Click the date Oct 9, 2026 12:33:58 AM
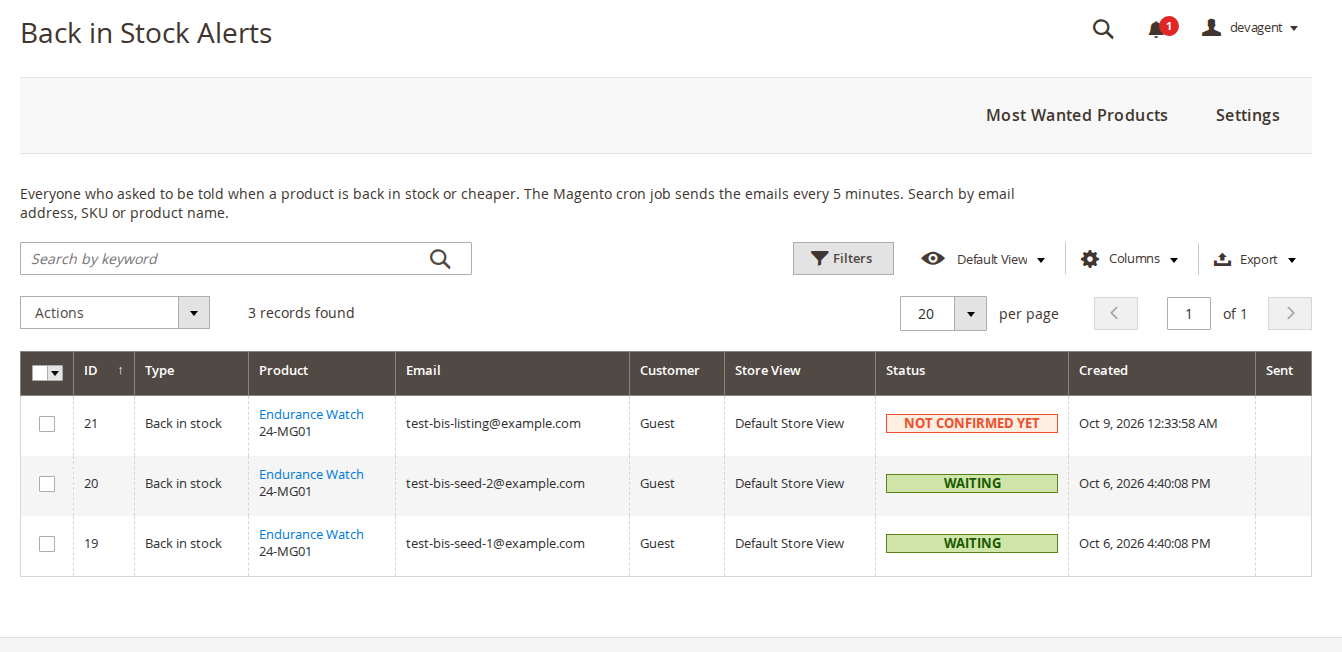The width and height of the screenshot is (1342, 652). [1148, 423]
